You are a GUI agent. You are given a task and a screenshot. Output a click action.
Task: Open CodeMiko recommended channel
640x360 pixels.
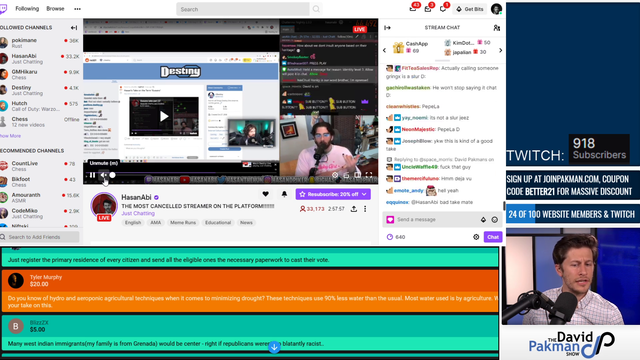pyautogui.click(x=40, y=213)
